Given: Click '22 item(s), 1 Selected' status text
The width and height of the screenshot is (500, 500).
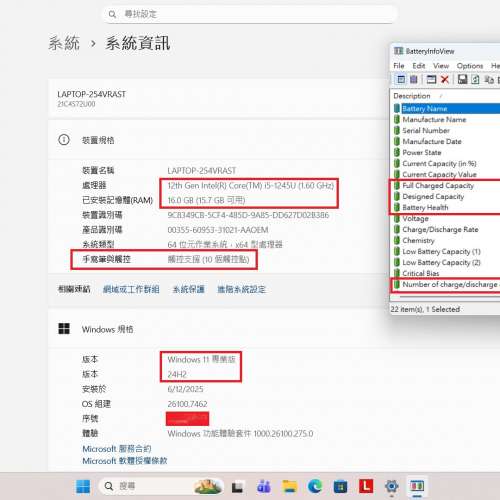Looking at the screenshot, I should click(x=425, y=309).
